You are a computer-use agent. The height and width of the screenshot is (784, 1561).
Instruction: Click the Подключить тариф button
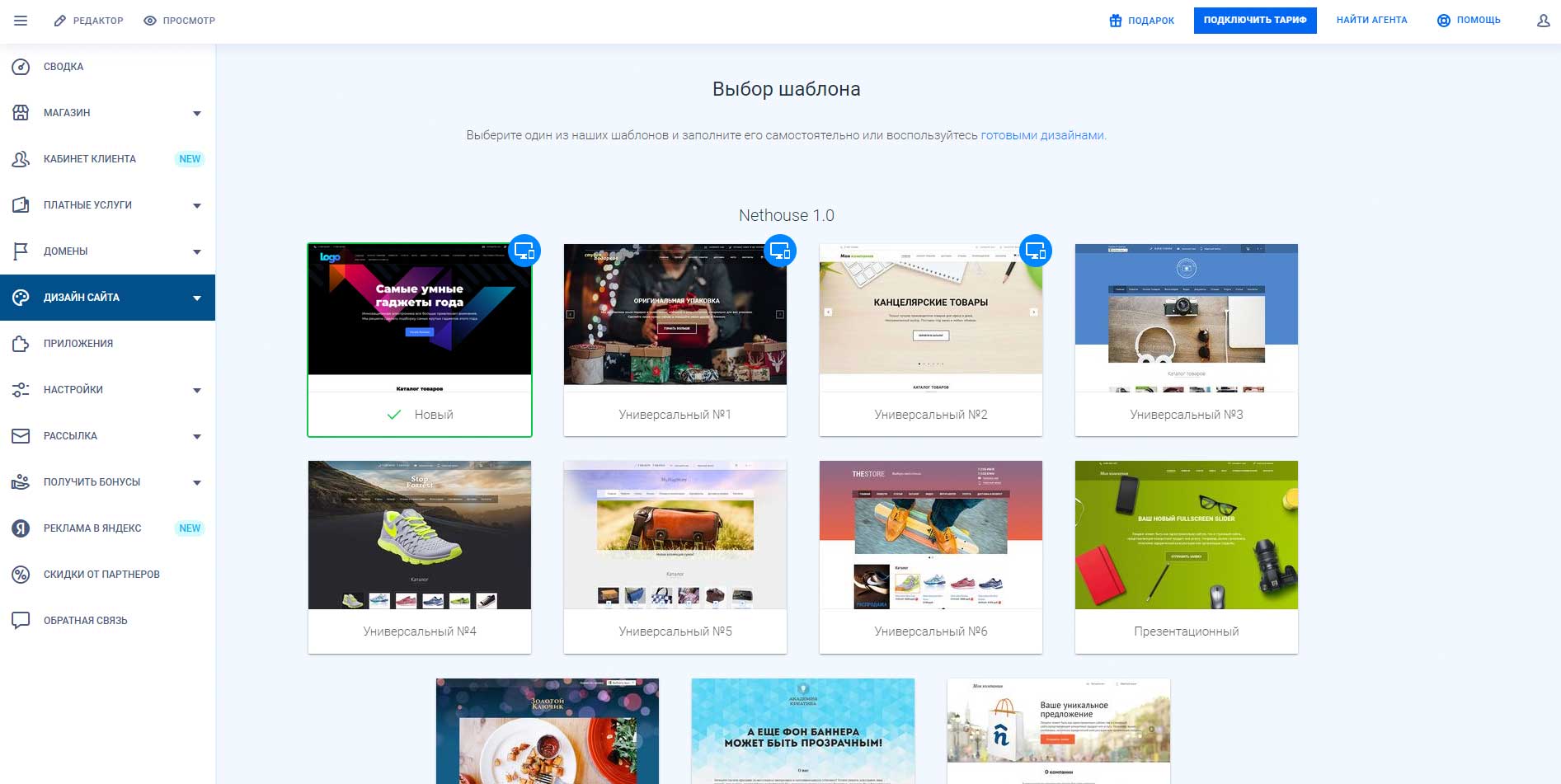(x=1254, y=21)
